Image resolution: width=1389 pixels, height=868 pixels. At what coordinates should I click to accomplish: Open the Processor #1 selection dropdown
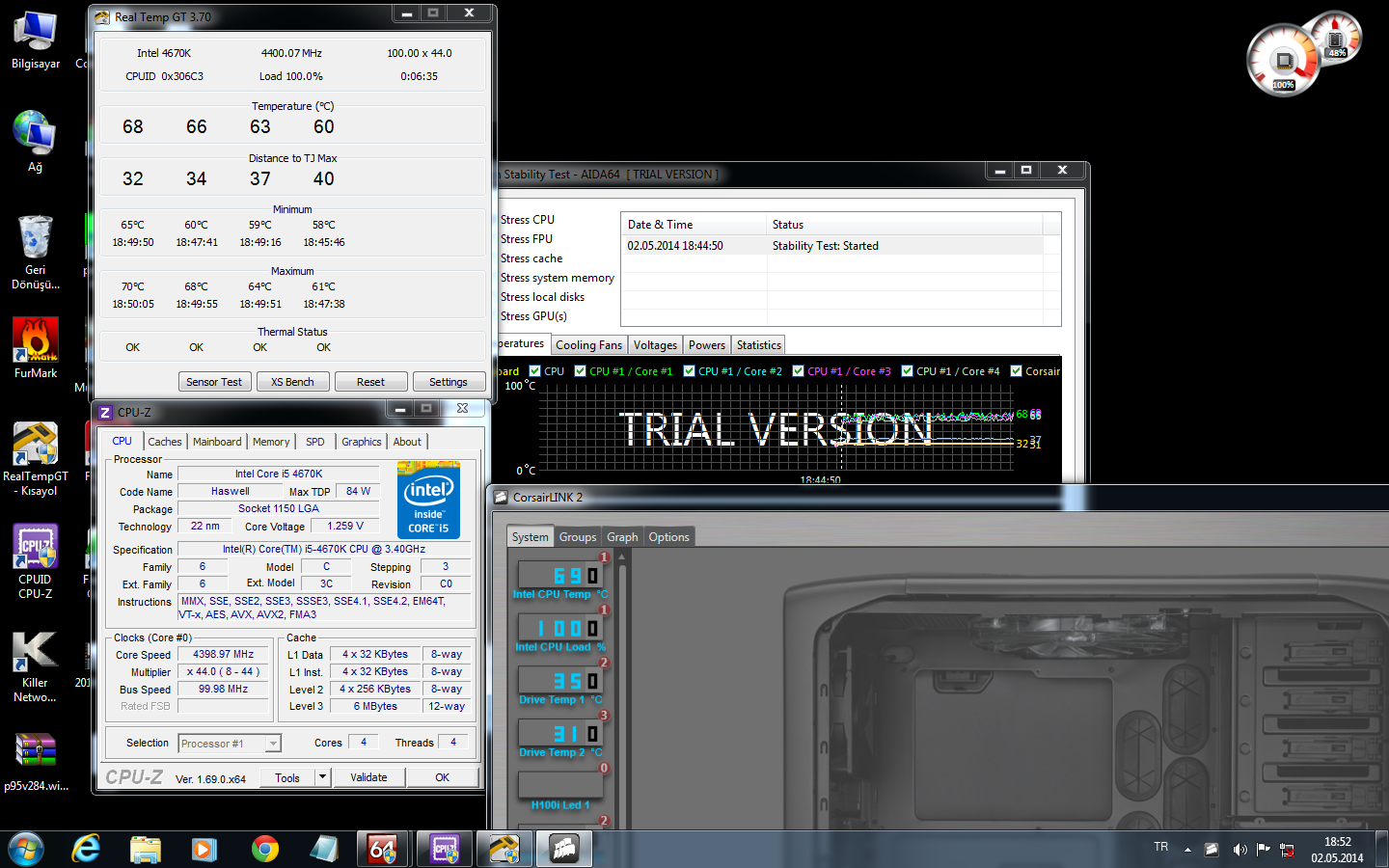(x=230, y=743)
